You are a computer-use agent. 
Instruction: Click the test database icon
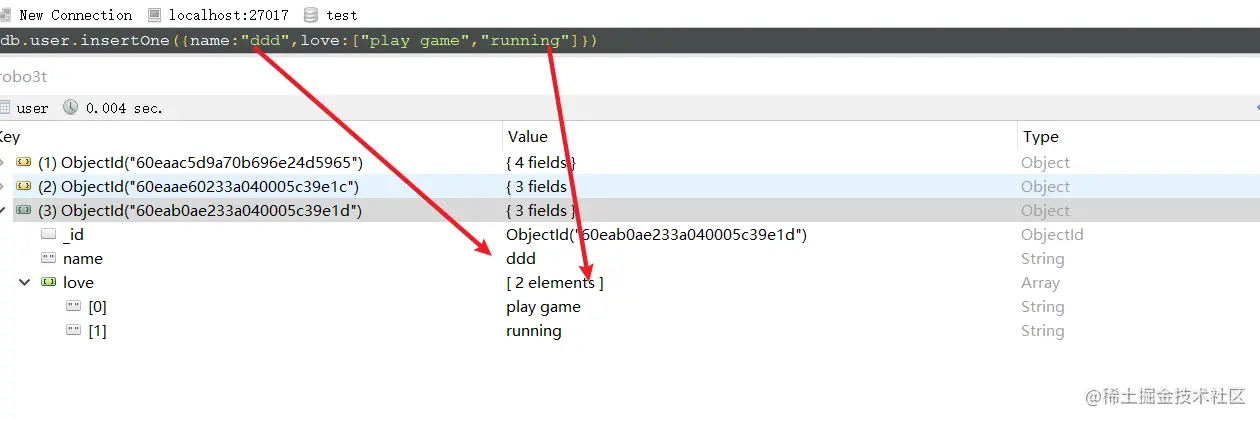[x=310, y=15]
